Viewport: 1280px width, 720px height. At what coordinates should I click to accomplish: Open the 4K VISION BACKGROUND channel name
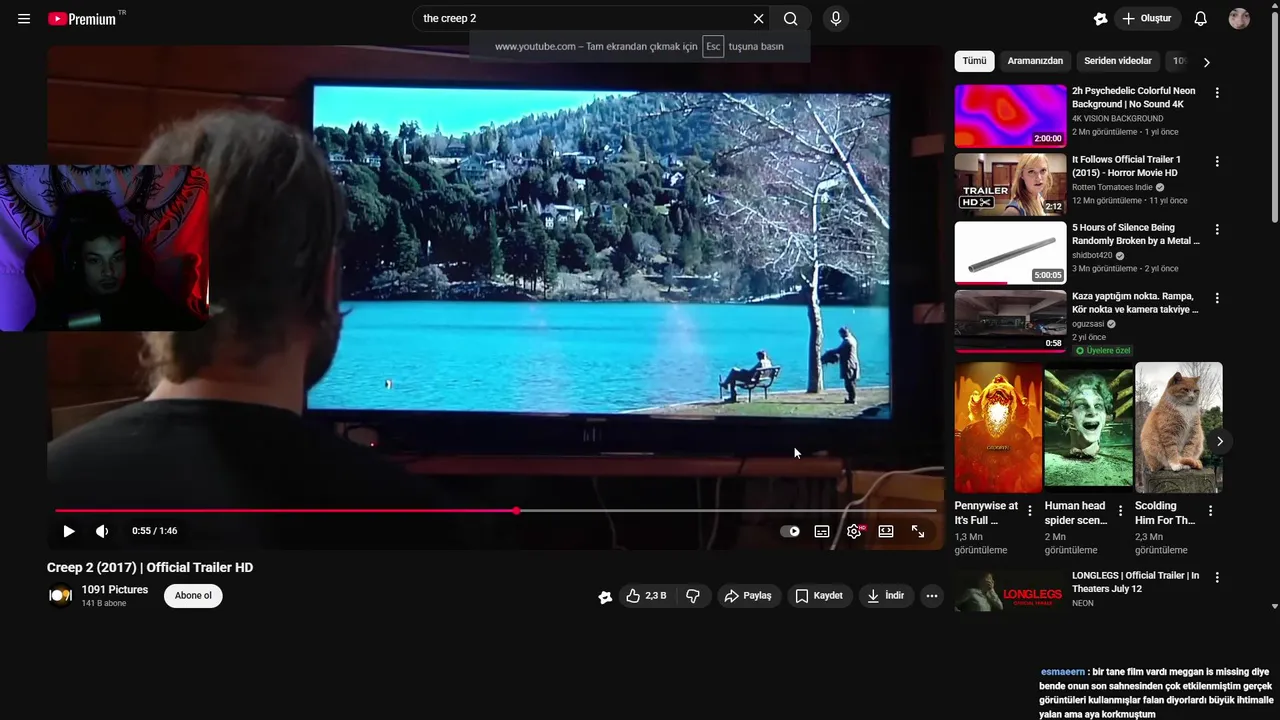(1117, 118)
